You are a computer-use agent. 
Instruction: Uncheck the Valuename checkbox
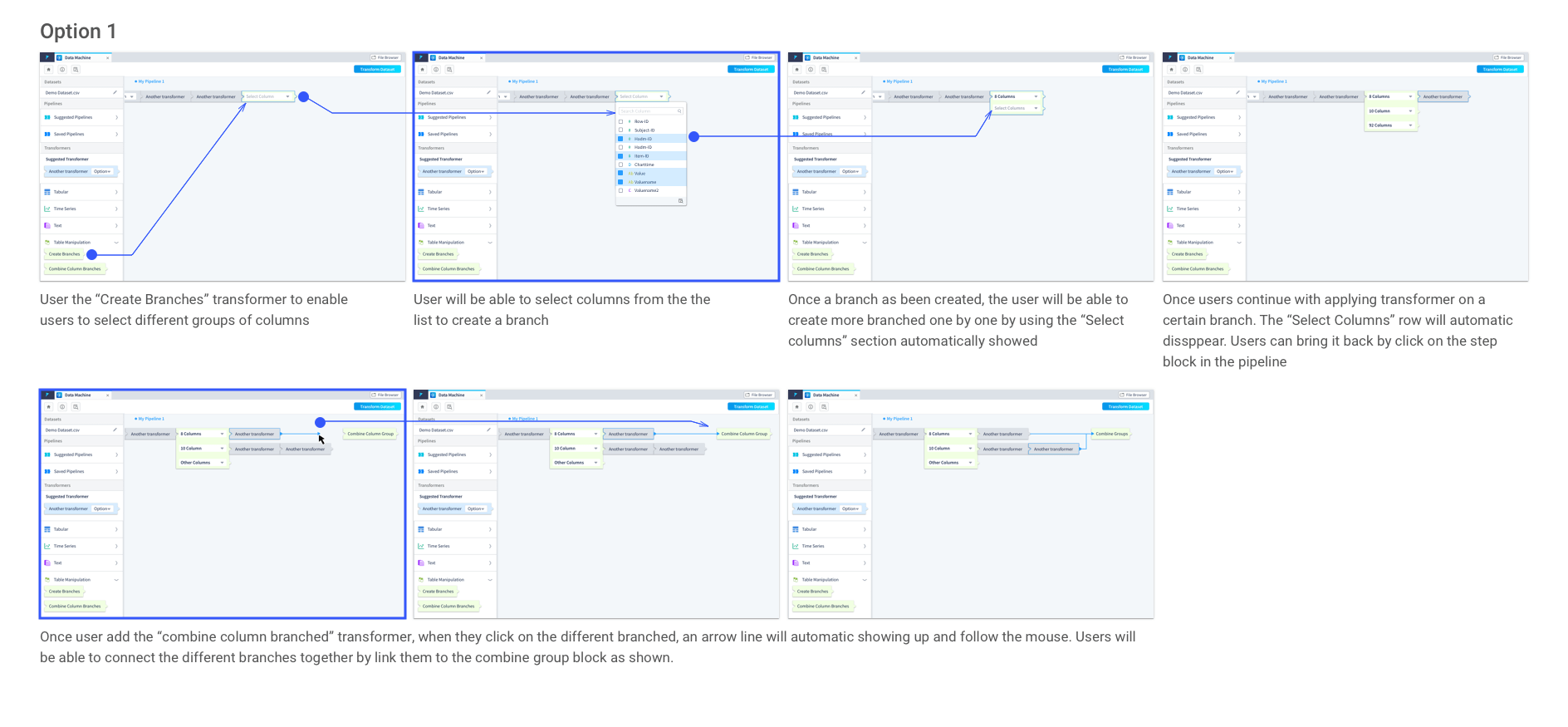coord(620,182)
